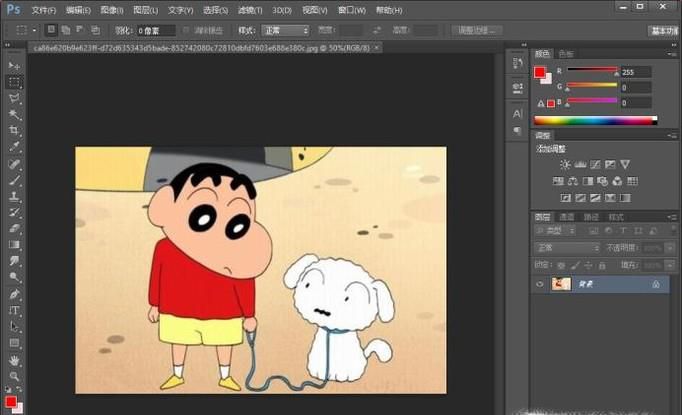Toggle lock image pixels brush icon
Screen dimensions: 682x415
point(575,265)
